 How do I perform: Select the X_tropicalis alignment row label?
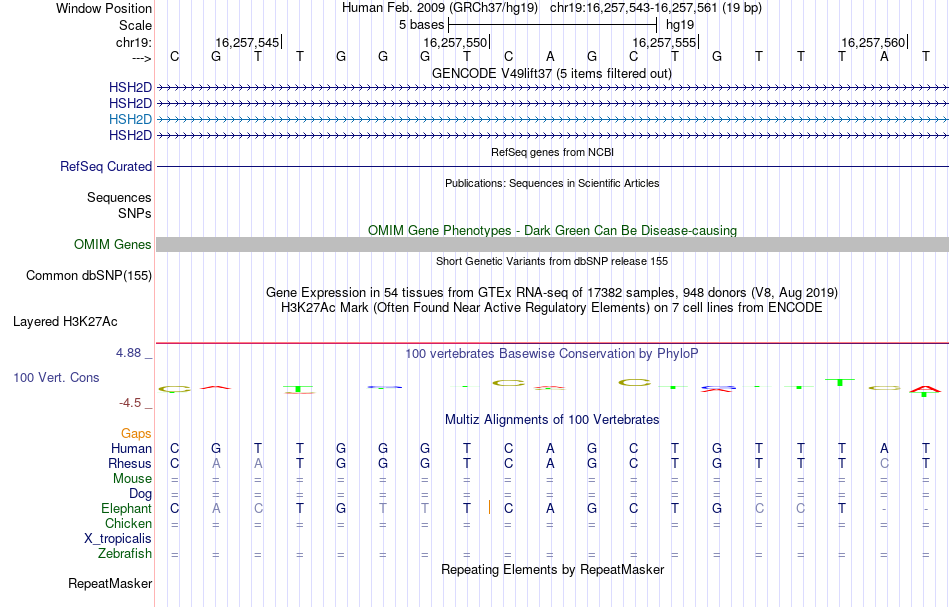point(118,539)
